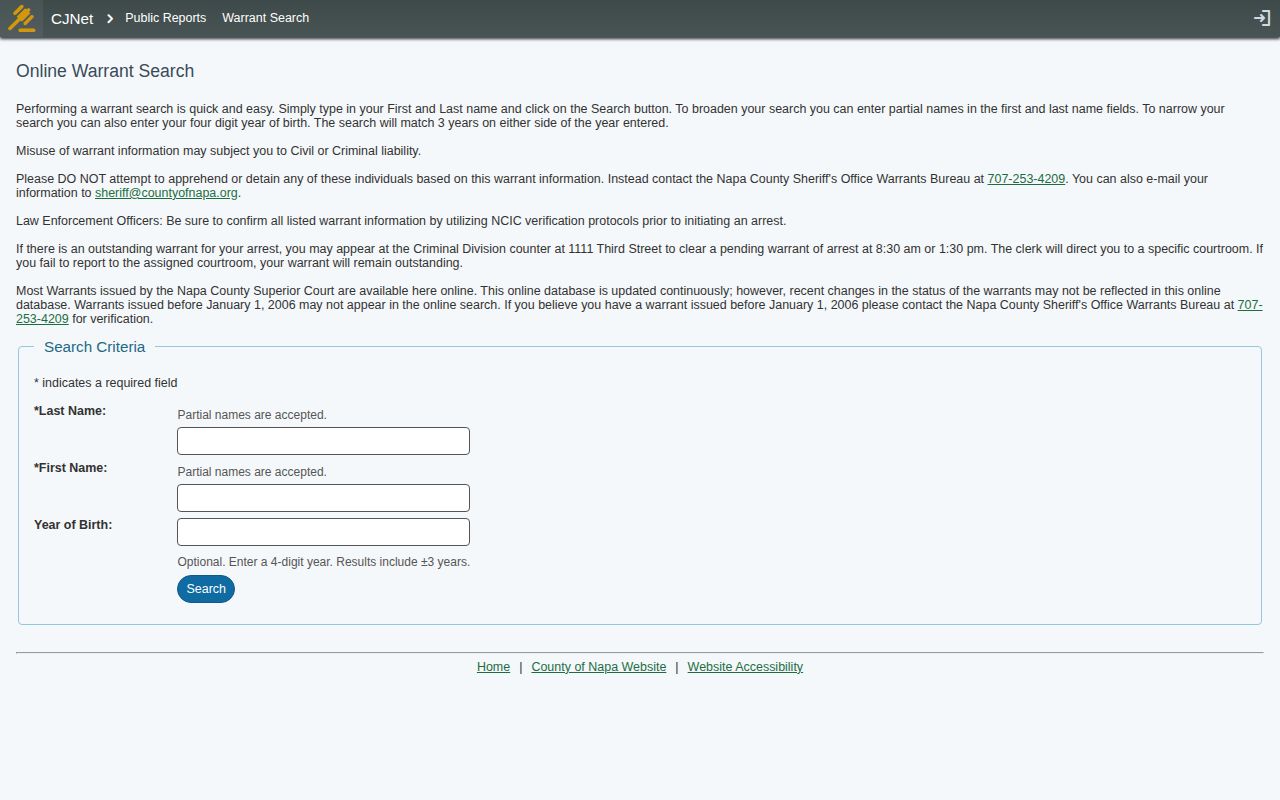Click the Search Criteria legend text
Viewport: 1280px width, 800px height.
tap(95, 347)
